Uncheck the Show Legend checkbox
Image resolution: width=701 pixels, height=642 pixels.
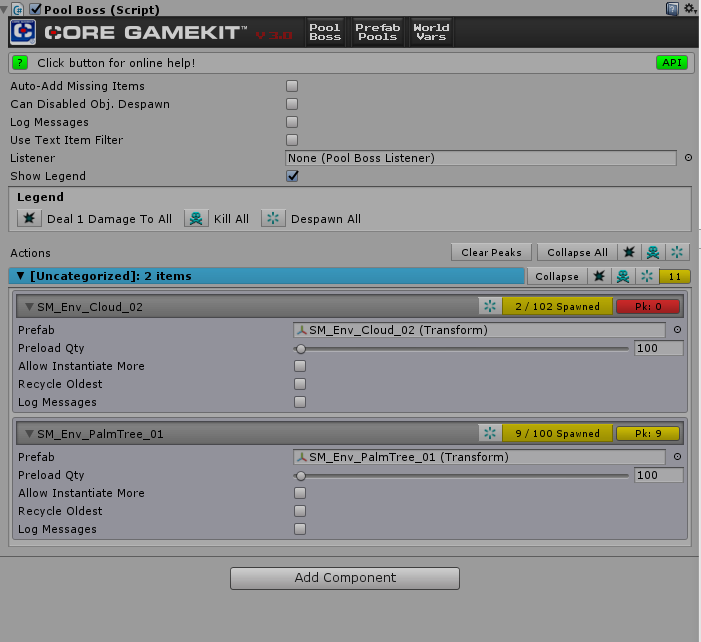(292, 176)
